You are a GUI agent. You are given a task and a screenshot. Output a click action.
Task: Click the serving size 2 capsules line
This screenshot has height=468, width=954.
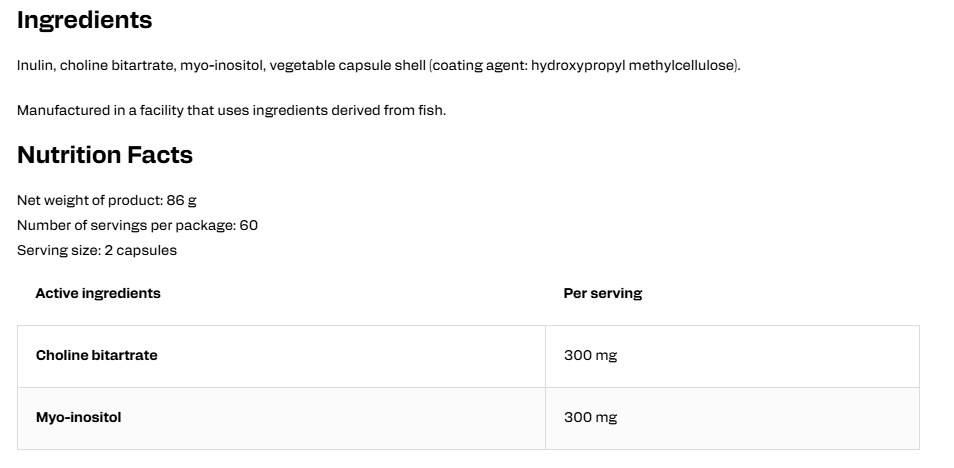click(x=97, y=251)
